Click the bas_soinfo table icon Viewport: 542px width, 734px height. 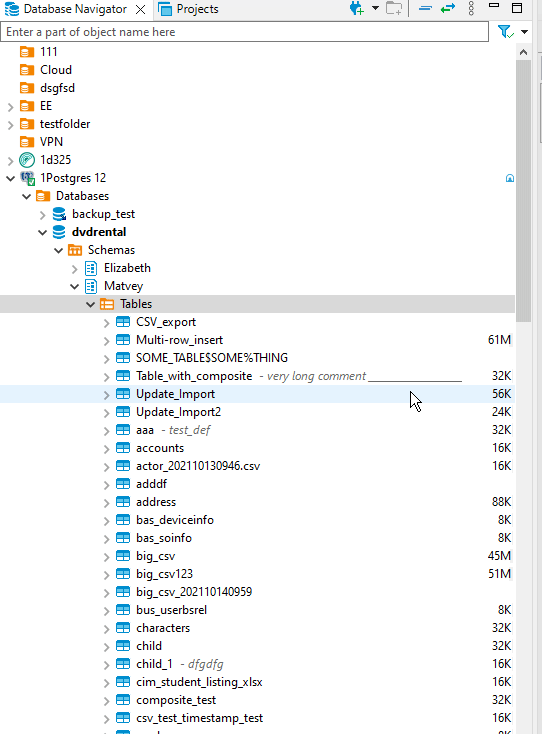click(123, 538)
